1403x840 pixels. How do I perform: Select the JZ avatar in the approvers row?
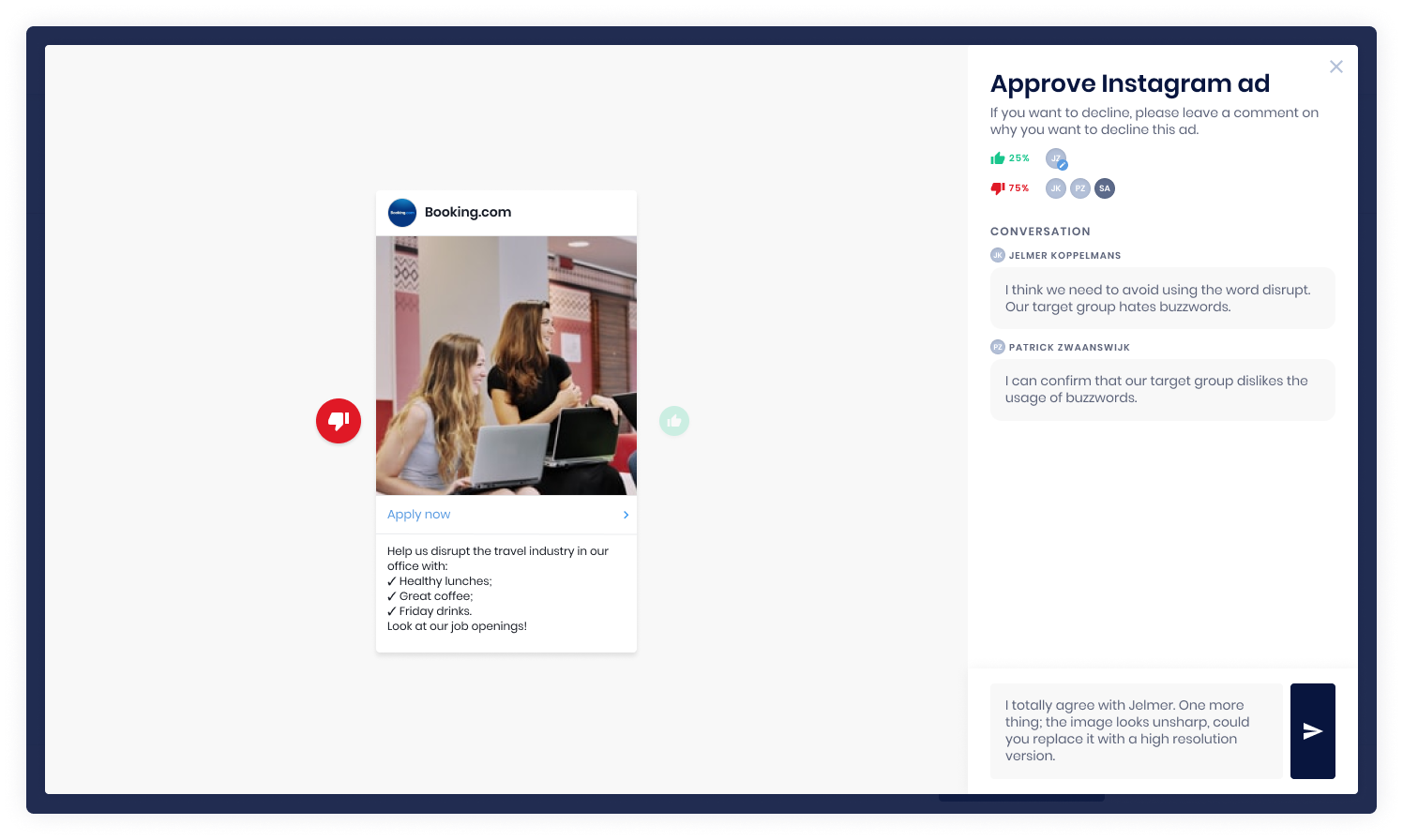point(1056,158)
